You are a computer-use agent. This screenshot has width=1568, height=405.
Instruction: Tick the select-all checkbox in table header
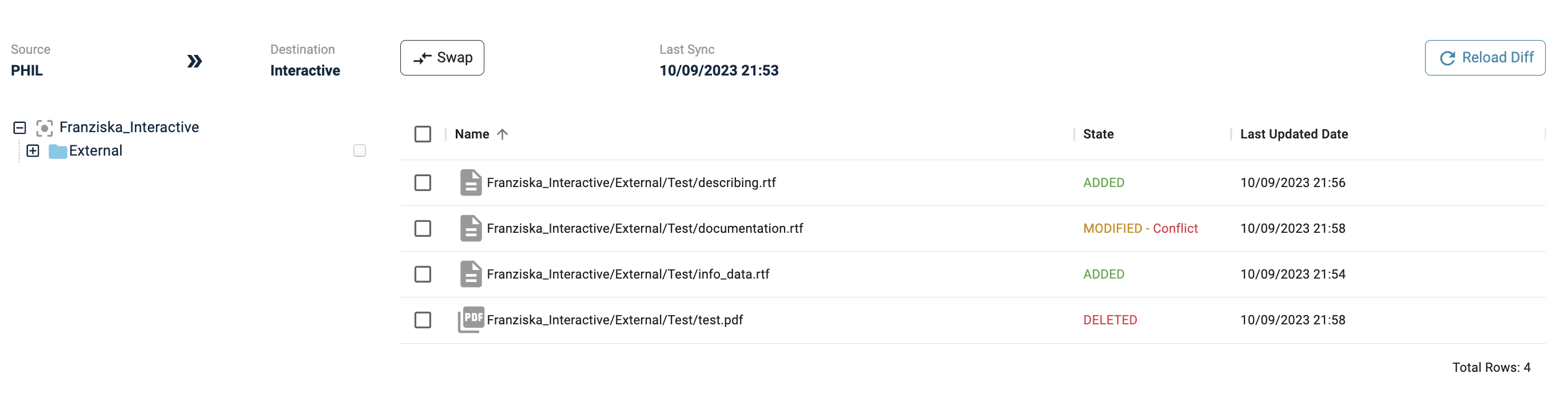tap(423, 134)
